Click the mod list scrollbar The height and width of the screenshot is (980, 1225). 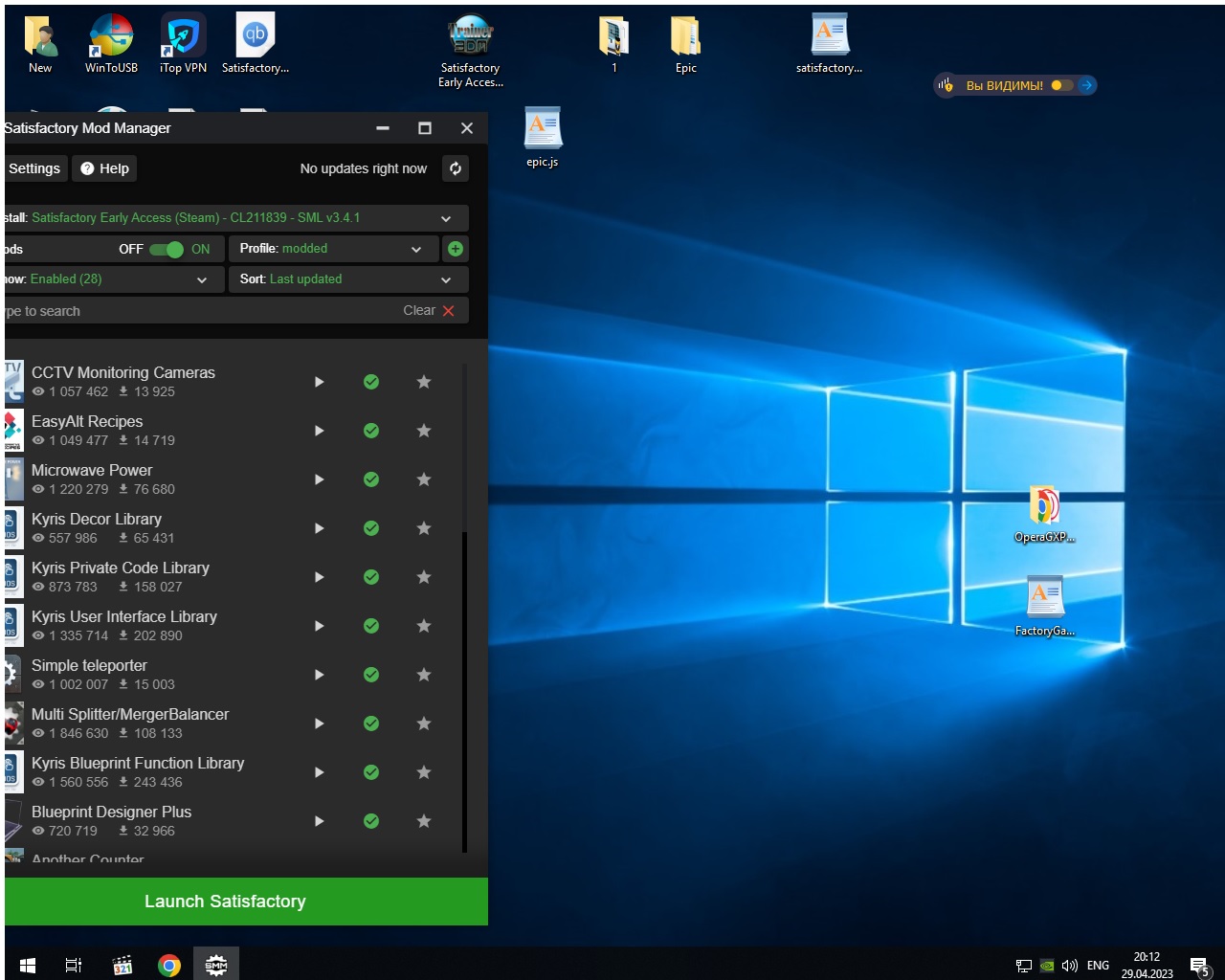click(x=465, y=691)
